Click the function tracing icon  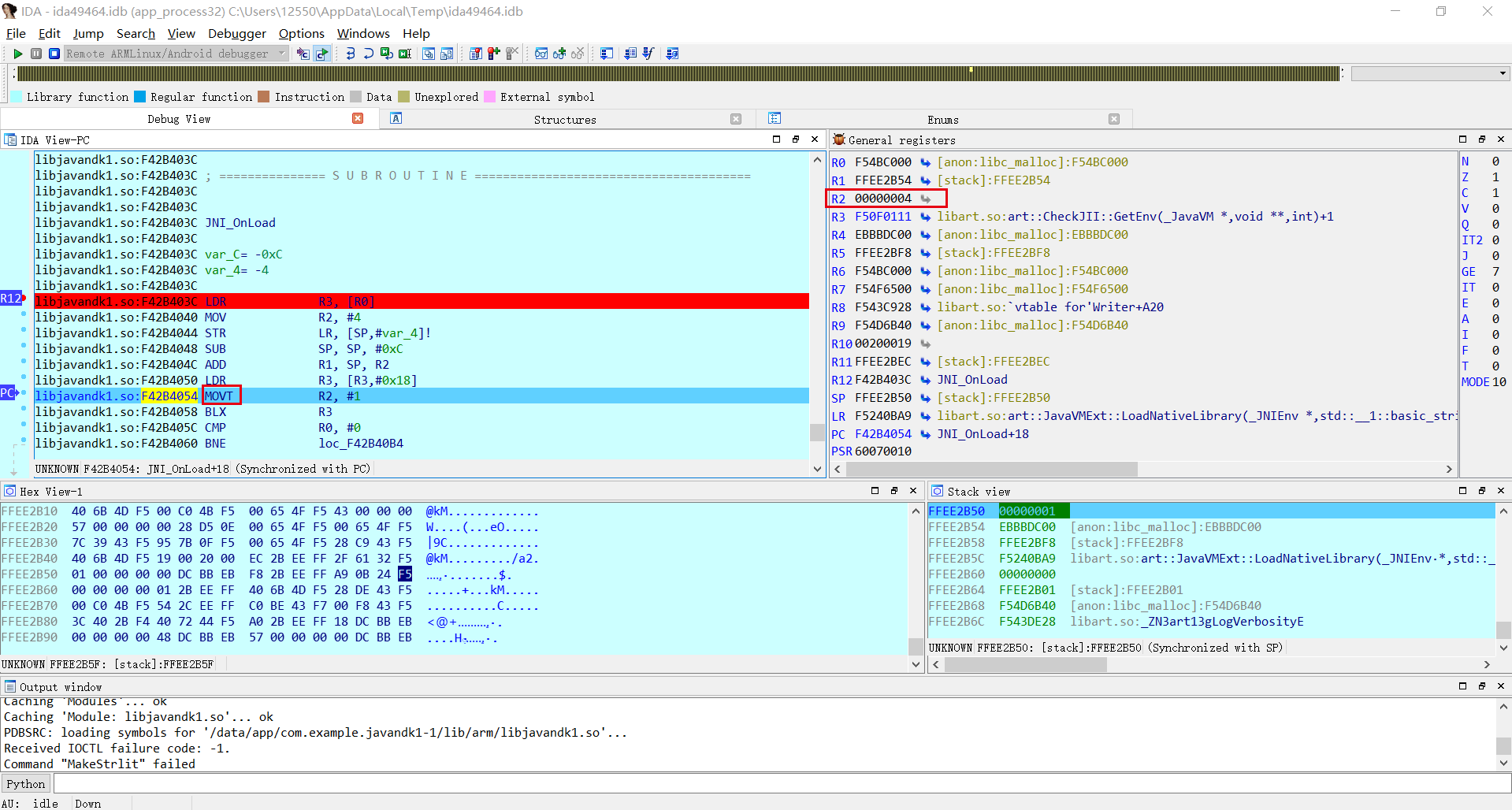648,54
